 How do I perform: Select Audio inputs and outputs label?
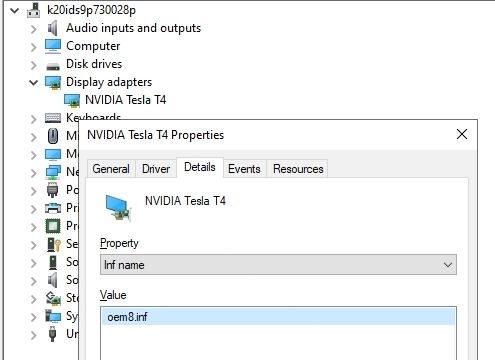click(x=133, y=28)
